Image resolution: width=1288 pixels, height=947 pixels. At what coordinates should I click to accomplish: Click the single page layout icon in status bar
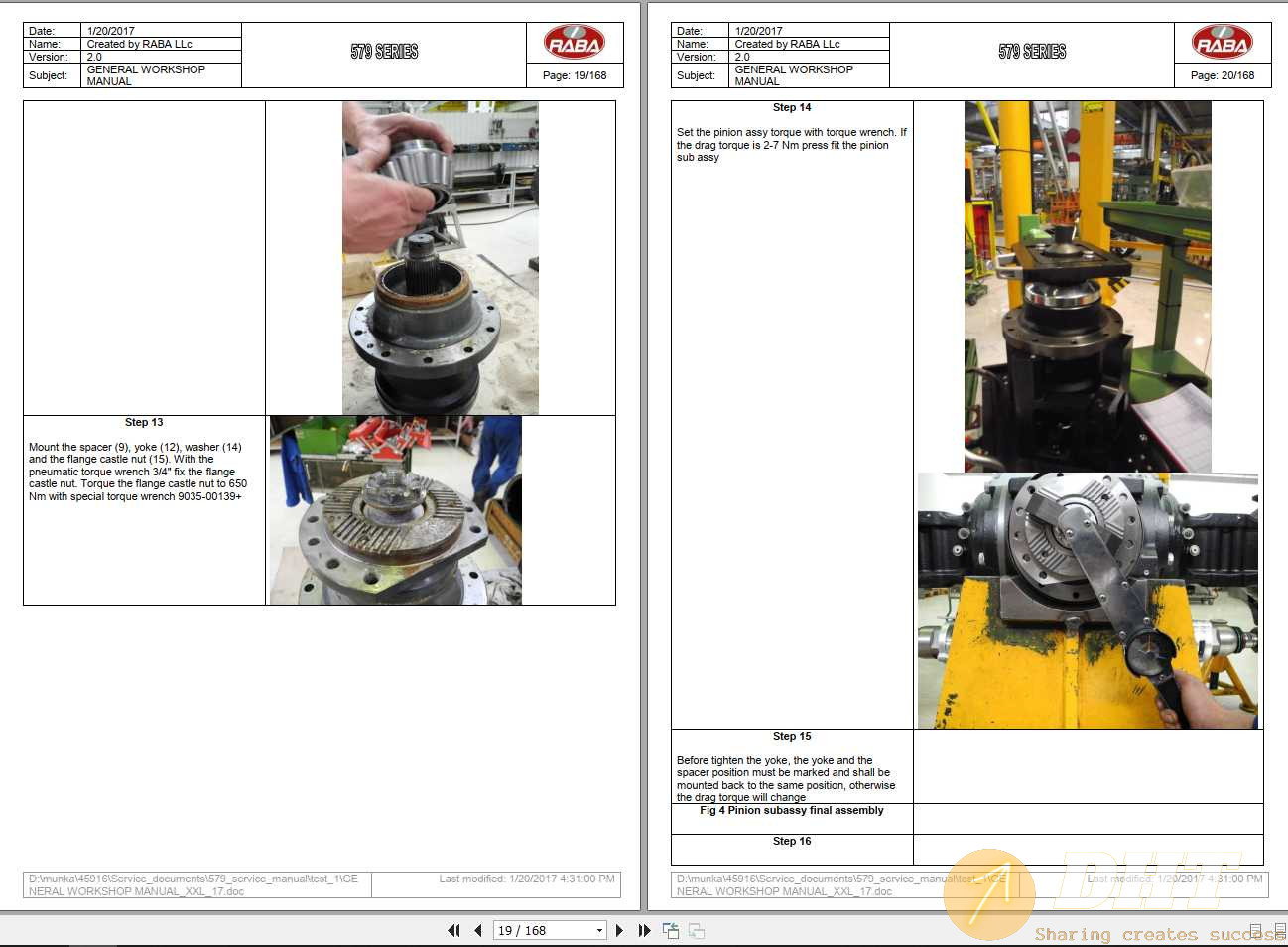click(x=1255, y=930)
